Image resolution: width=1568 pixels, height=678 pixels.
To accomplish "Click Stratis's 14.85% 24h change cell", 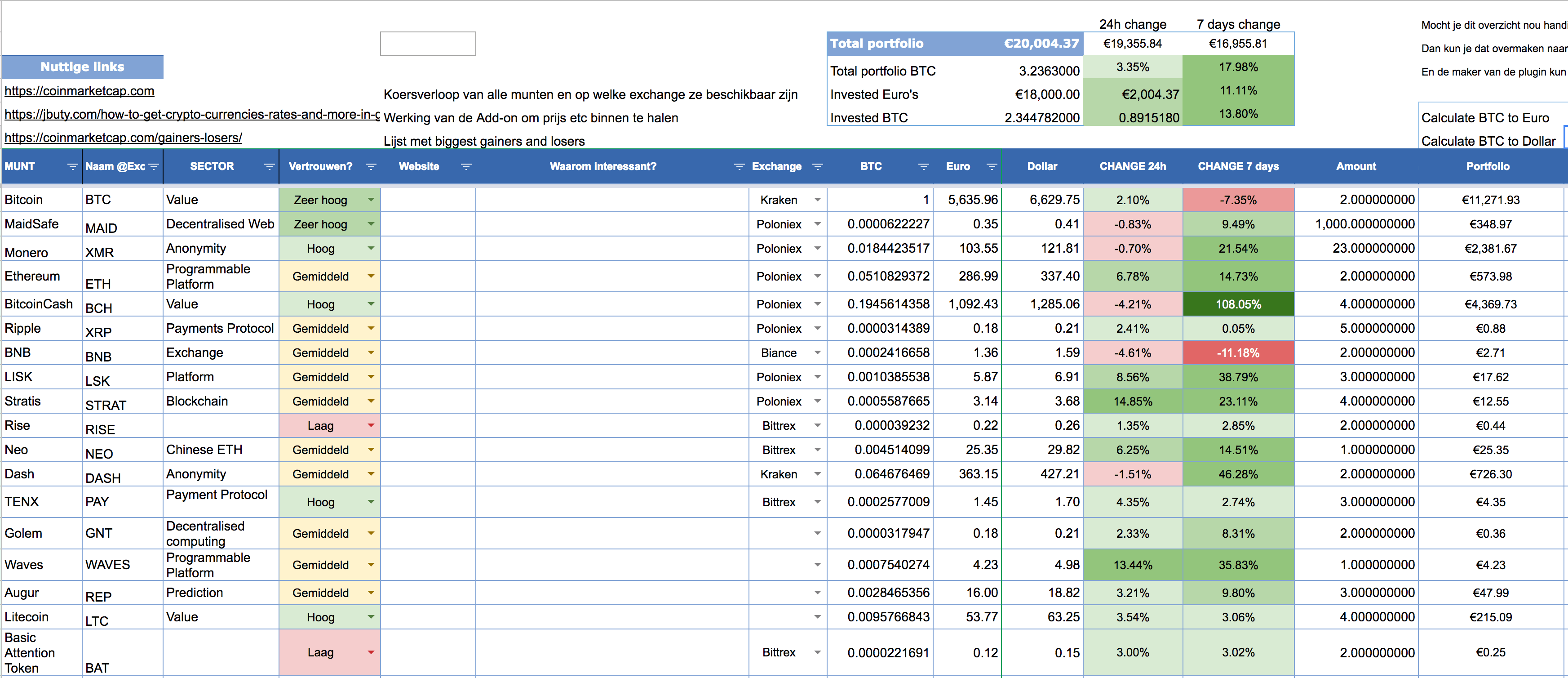I will point(1132,401).
